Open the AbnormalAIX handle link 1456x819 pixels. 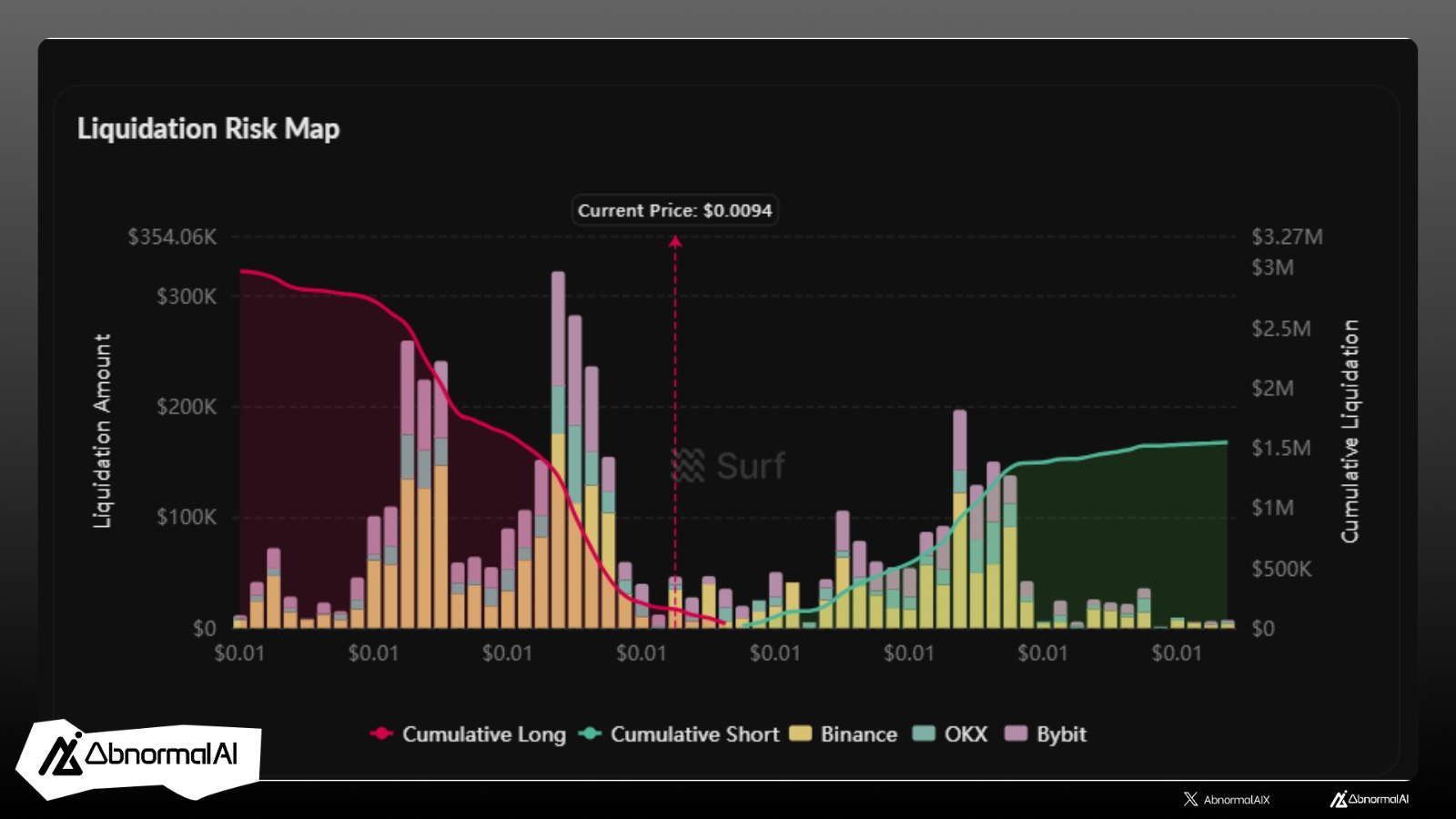(1236, 799)
